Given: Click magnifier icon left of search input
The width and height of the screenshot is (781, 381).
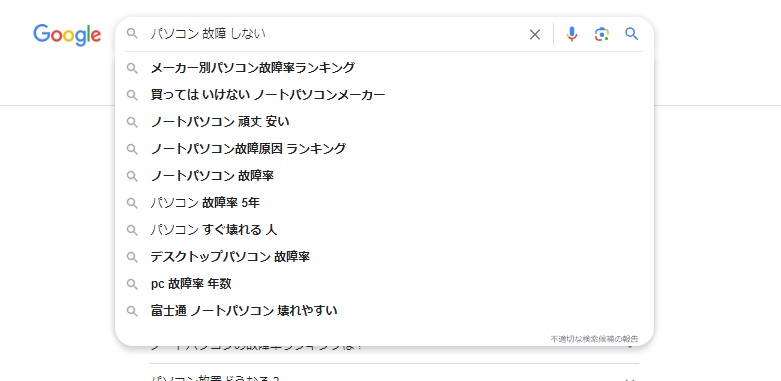Looking at the screenshot, I should click(132, 33).
